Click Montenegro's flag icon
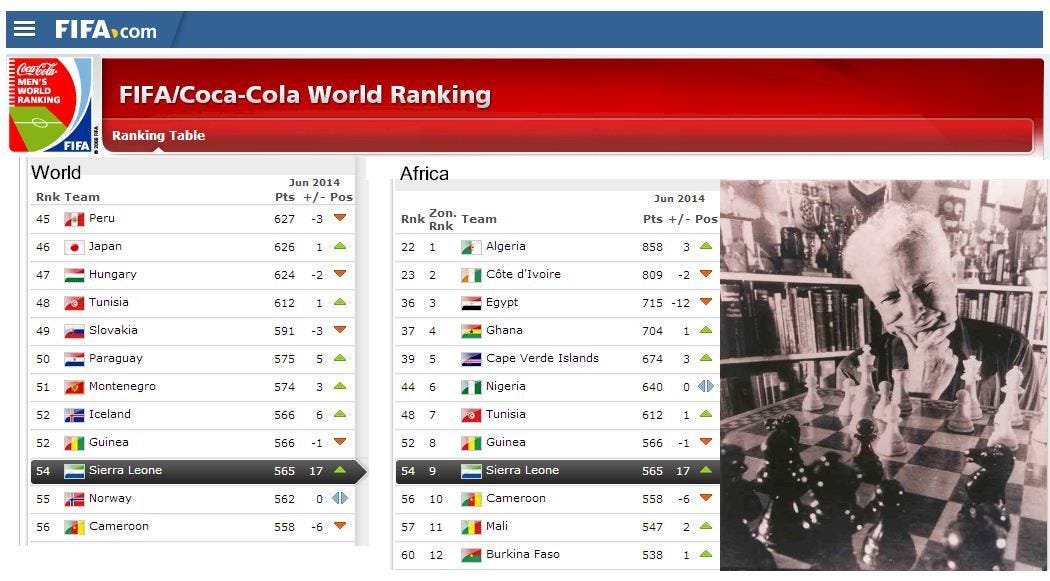 [74, 387]
